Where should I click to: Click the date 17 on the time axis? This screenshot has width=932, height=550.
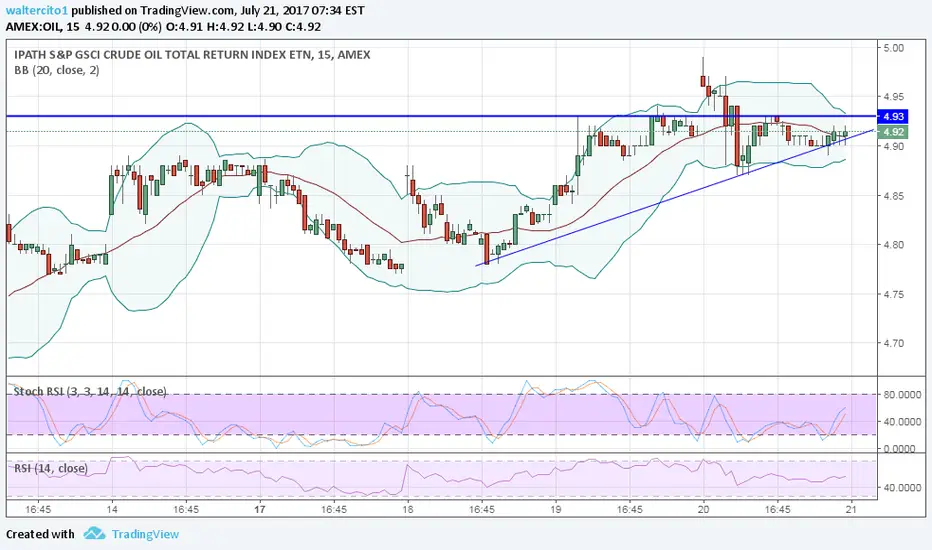[259, 510]
